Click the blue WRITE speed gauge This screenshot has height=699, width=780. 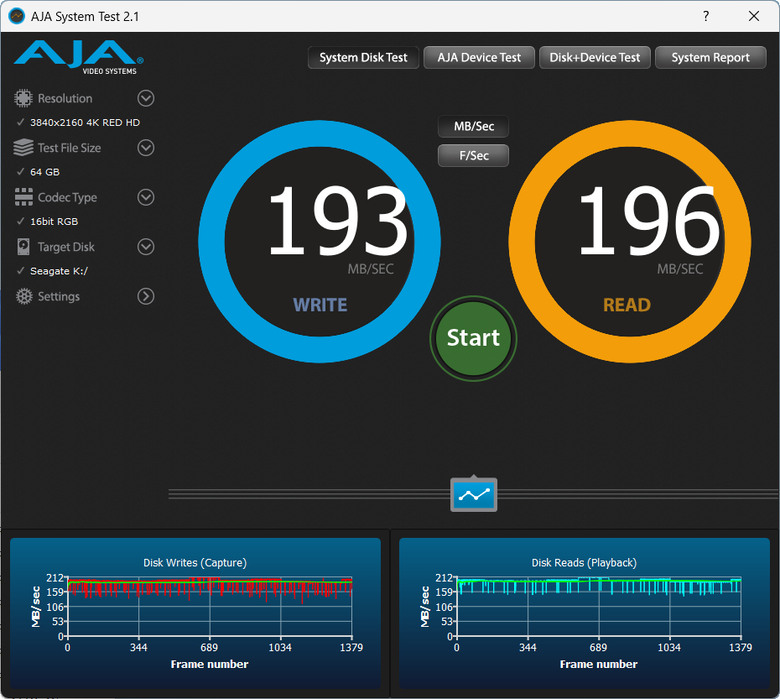point(319,242)
